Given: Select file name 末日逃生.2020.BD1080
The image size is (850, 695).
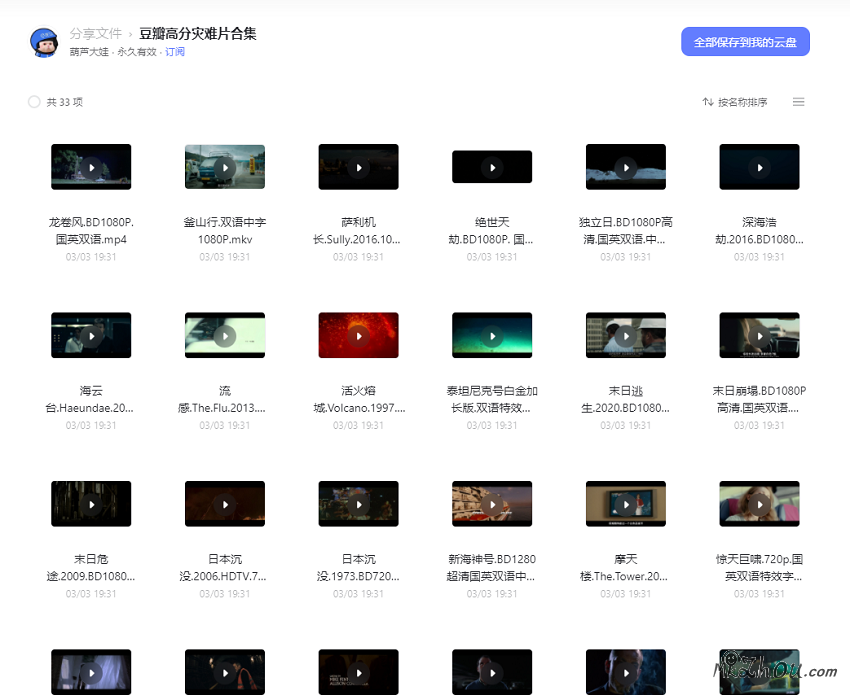Looking at the screenshot, I should pyautogui.click(x=626, y=399).
